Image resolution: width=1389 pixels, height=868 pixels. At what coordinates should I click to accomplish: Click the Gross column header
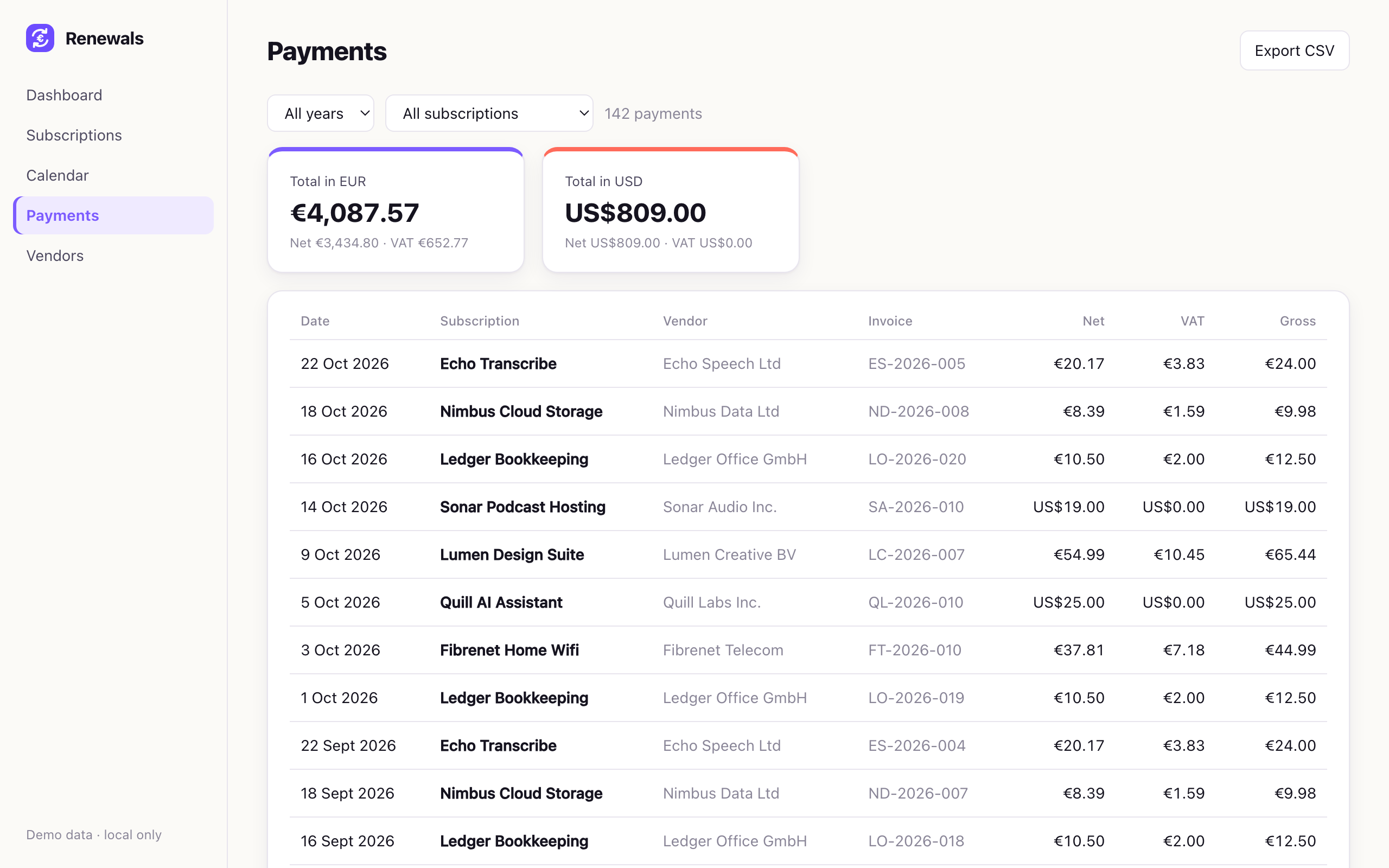pyautogui.click(x=1298, y=321)
